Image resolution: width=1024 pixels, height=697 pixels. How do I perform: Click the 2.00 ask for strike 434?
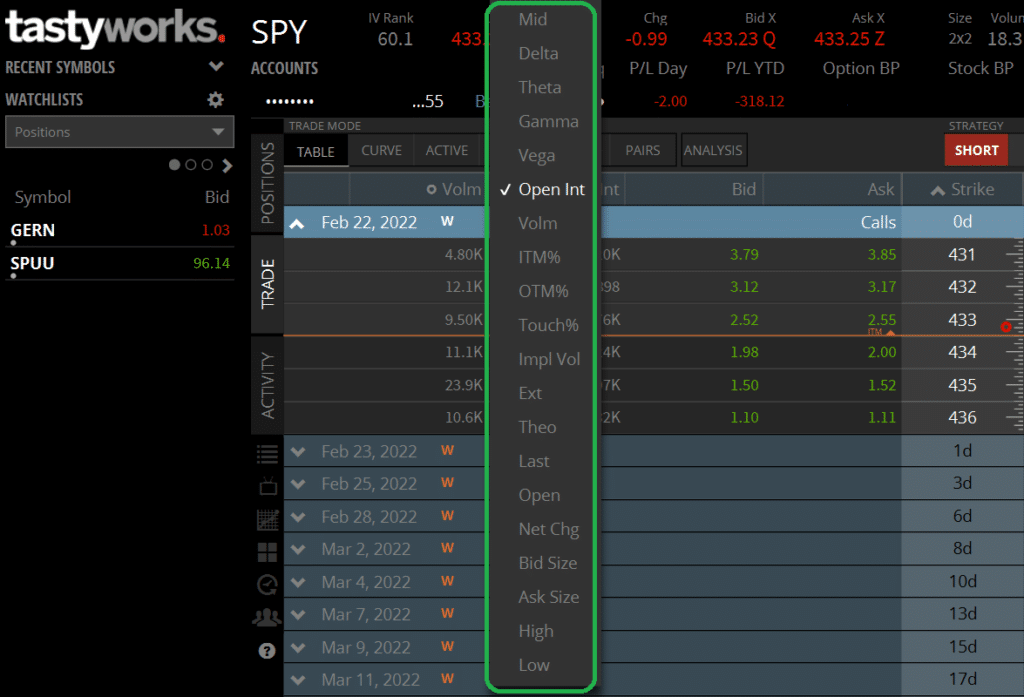point(882,353)
